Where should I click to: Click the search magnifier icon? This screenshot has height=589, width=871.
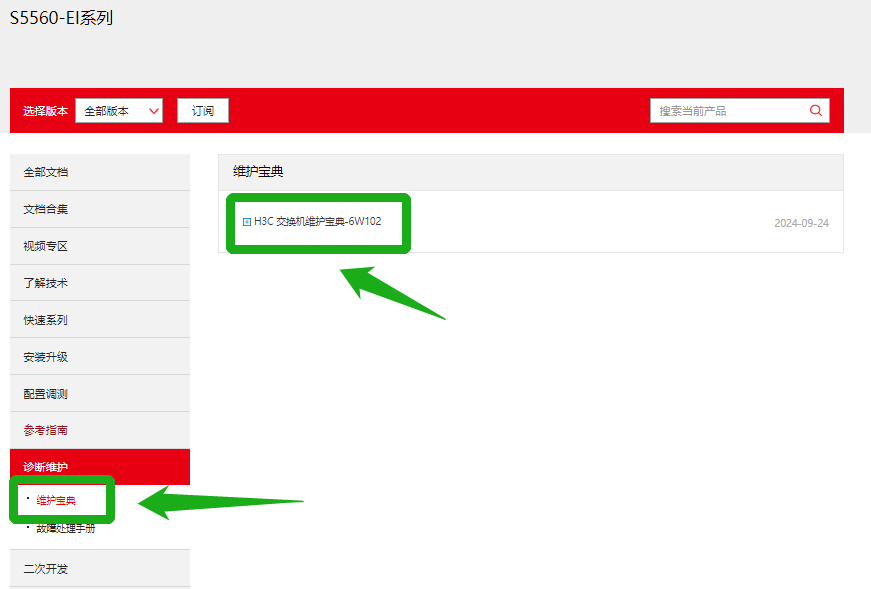[815, 110]
